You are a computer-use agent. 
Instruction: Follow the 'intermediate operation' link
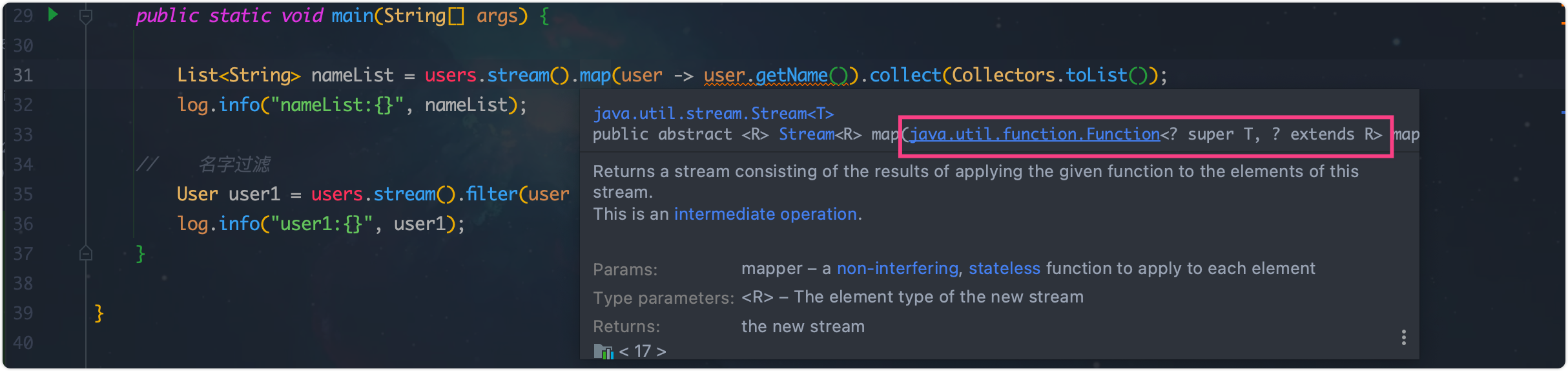click(765, 214)
